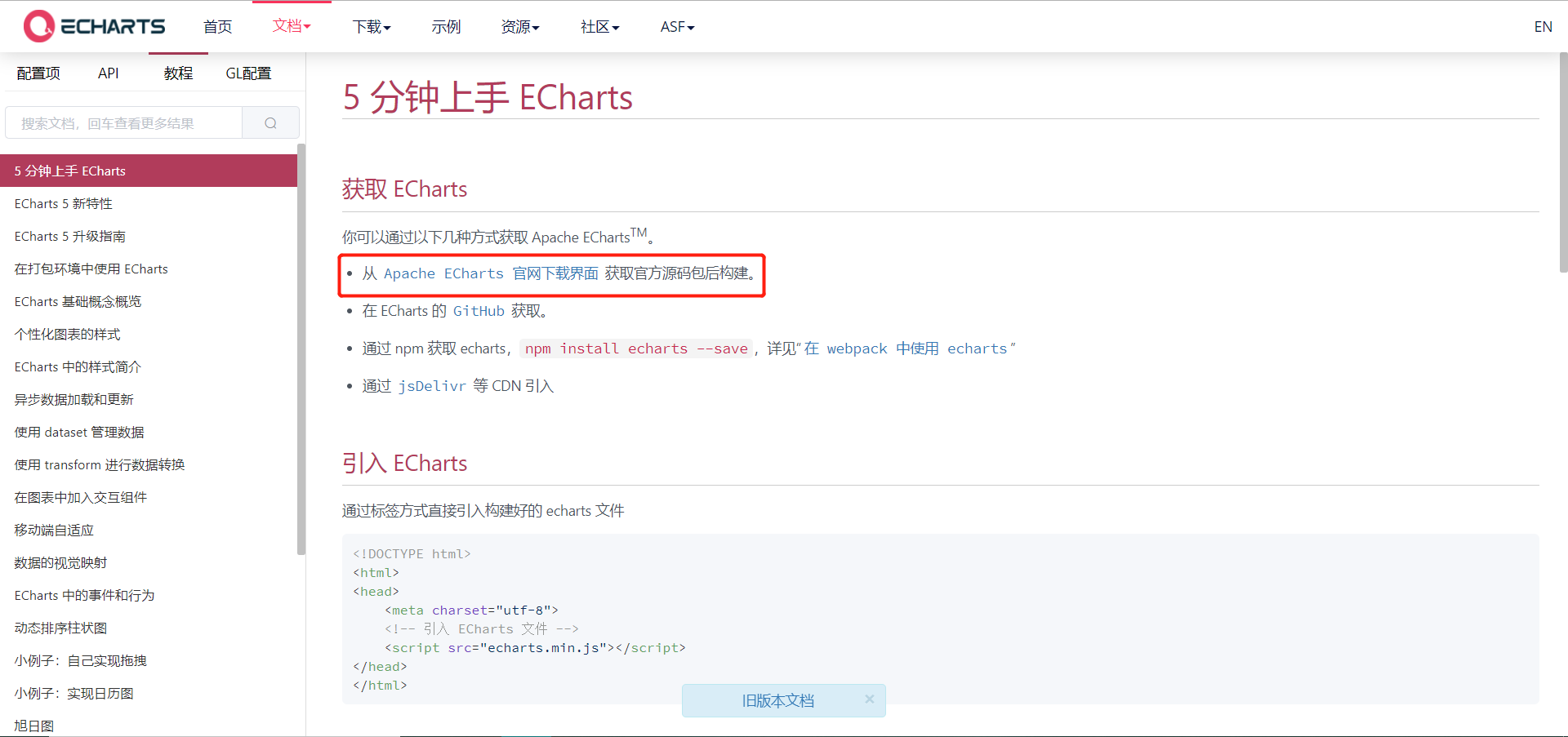Image resolution: width=1568 pixels, height=737 pixels.
Task: Open the jsDelivr CDN link
Action: 432,386
